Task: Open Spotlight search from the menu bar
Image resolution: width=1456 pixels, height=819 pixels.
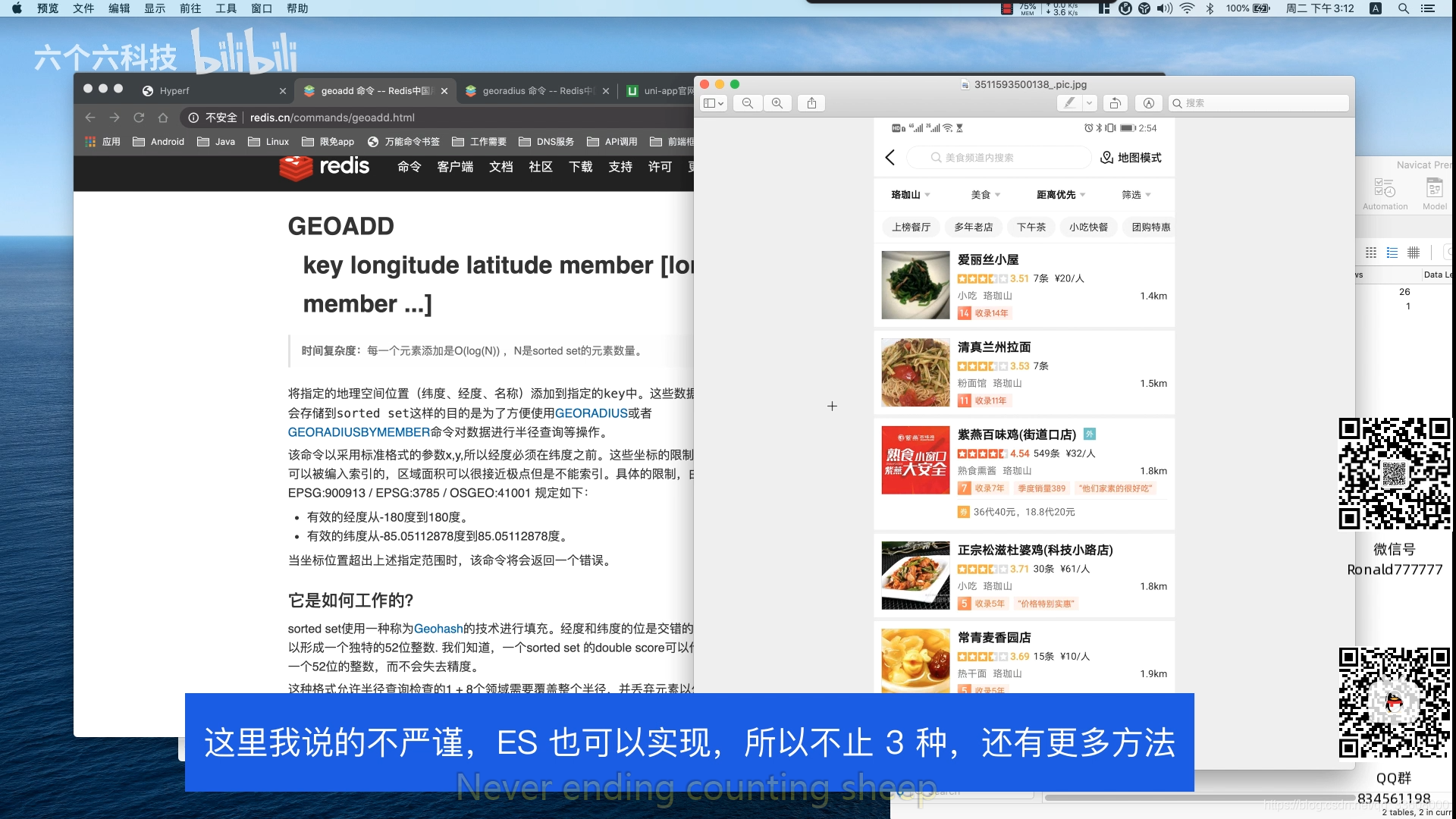Action: [x=1403, y=8]
